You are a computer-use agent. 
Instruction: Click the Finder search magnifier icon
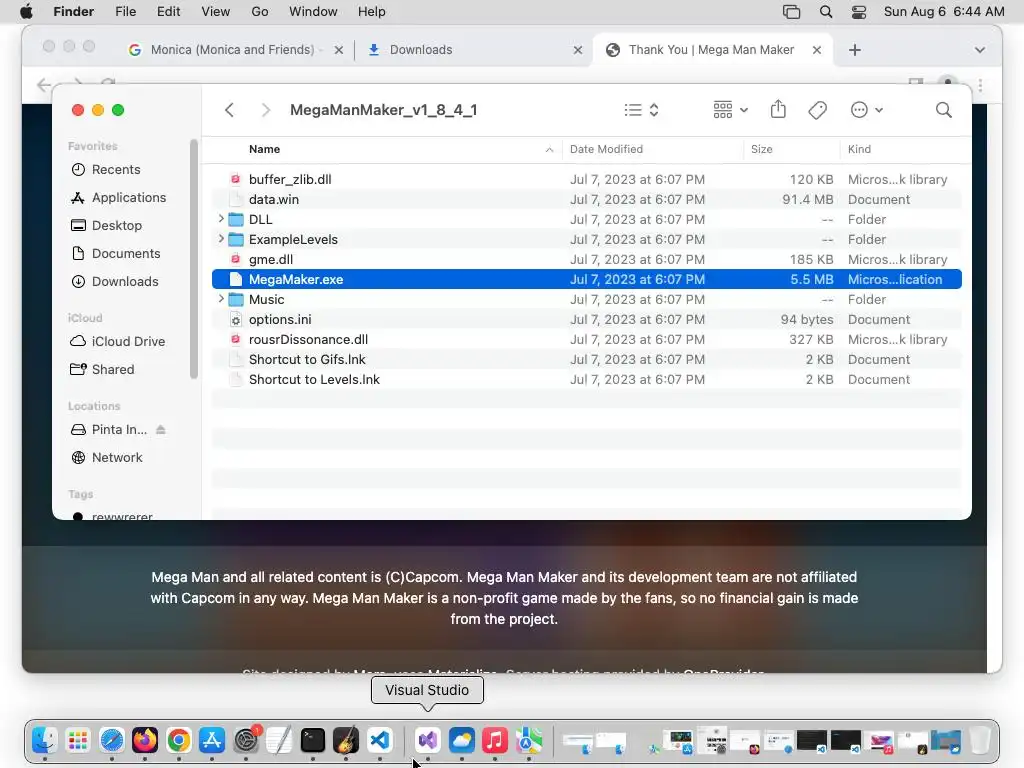[x=943, y=110]
